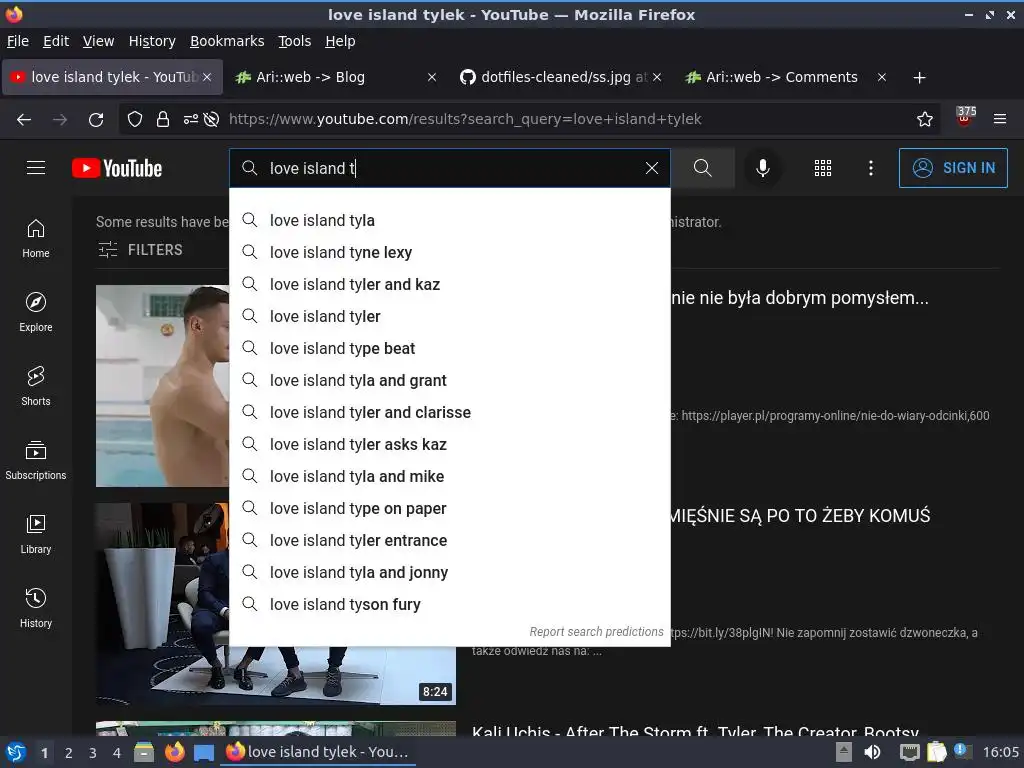This screenshot has height=768, width=1024.
Task: Select suggestion 'love island tyla and jonny'
Action: tap(450, 572)
